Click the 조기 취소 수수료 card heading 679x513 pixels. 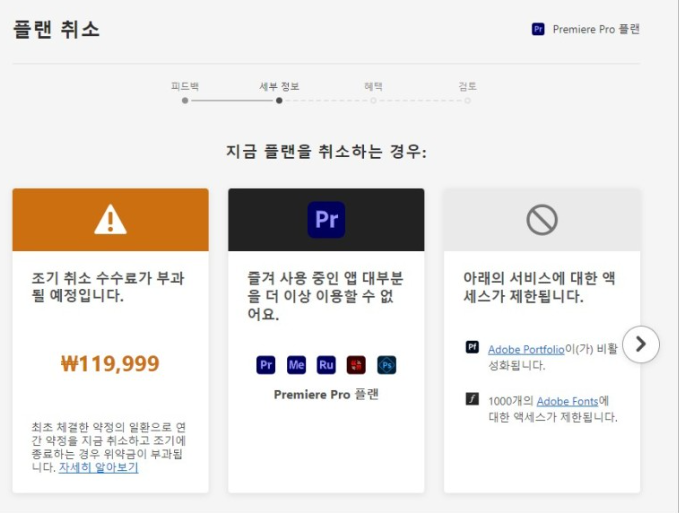click(108, 287)
